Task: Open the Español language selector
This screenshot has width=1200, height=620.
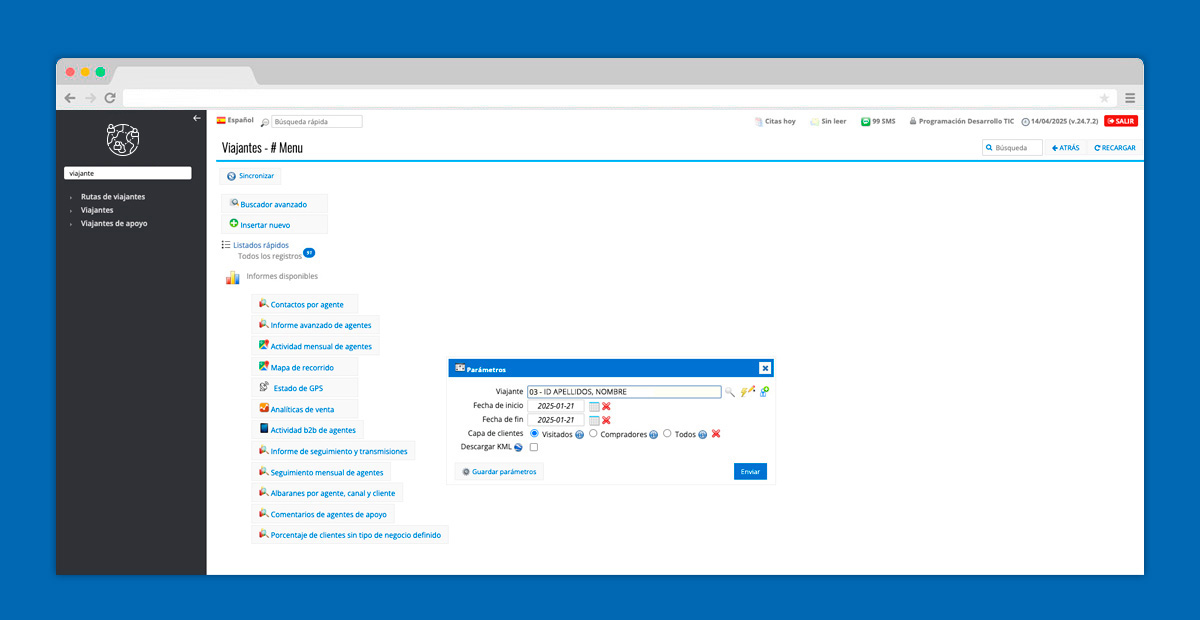Action: pyautogui.click(x=235, y=120)
